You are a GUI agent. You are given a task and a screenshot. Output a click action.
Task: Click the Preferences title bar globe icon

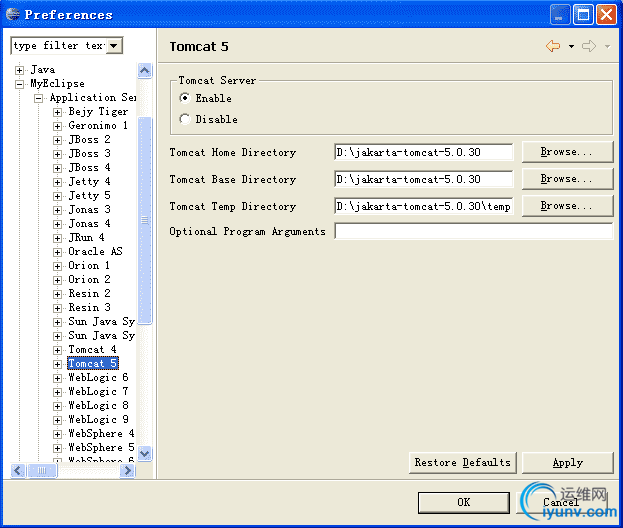click(x=13, y=14)
